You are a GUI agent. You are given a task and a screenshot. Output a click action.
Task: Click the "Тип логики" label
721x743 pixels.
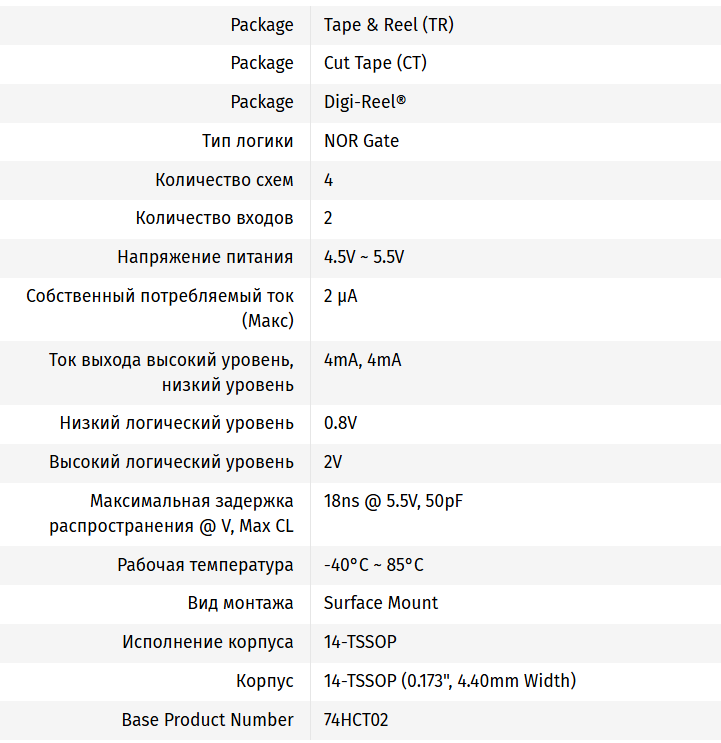coord(247,141)
